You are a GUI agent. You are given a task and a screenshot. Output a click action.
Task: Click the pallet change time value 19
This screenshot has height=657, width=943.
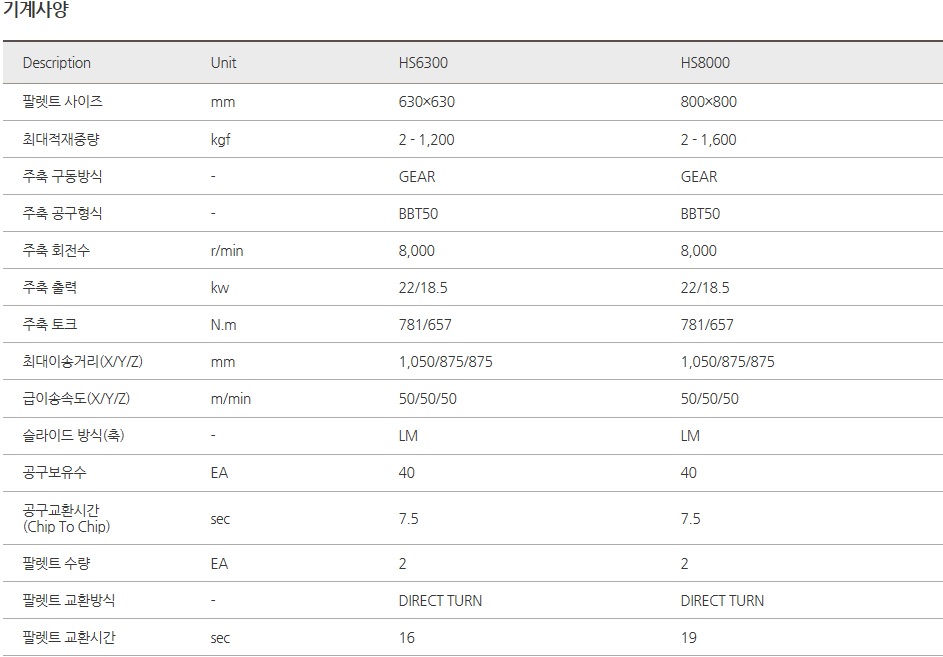click(x=689, y=638)
